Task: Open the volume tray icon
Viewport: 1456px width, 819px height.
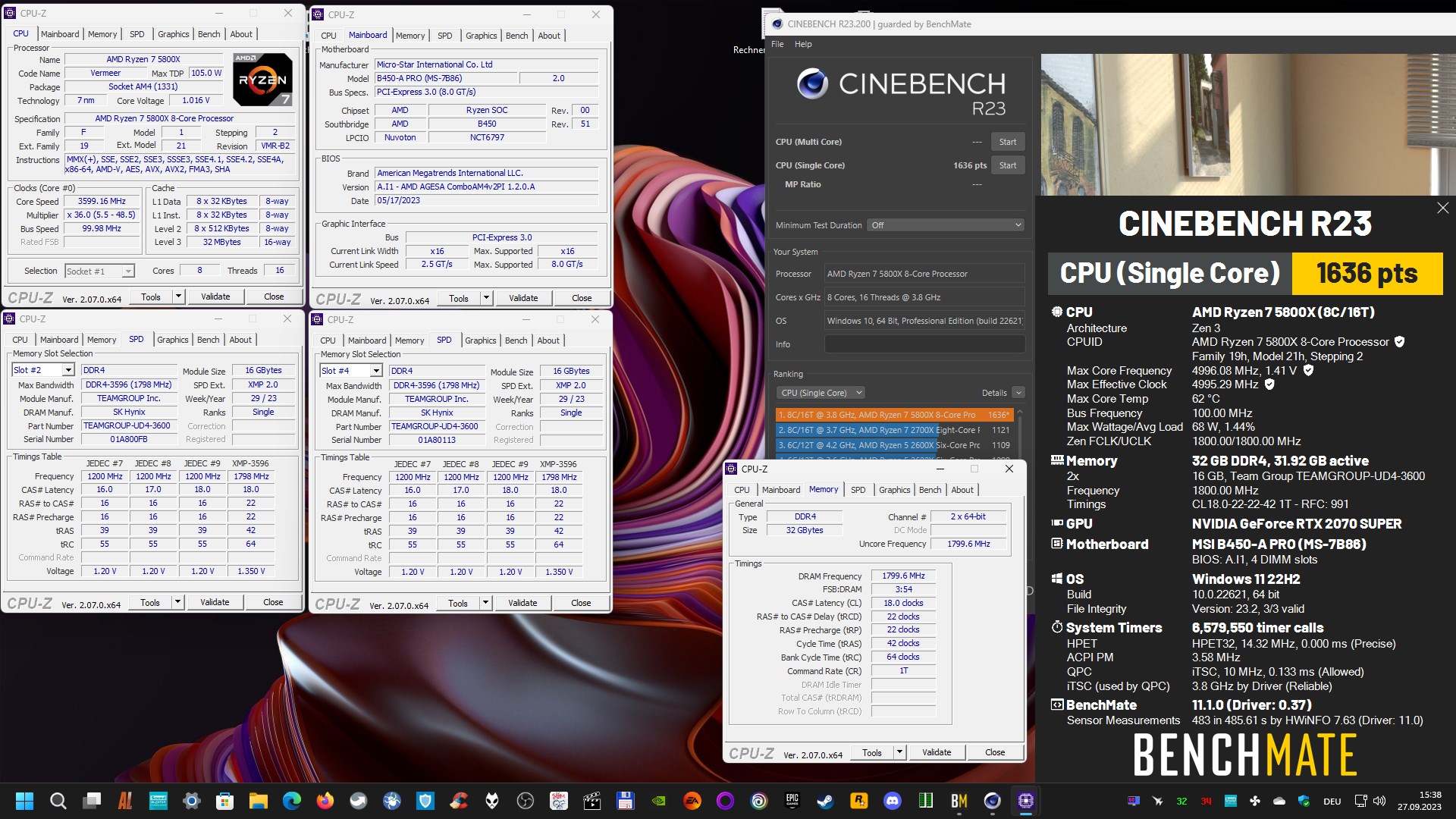Action: (1379, 801)
